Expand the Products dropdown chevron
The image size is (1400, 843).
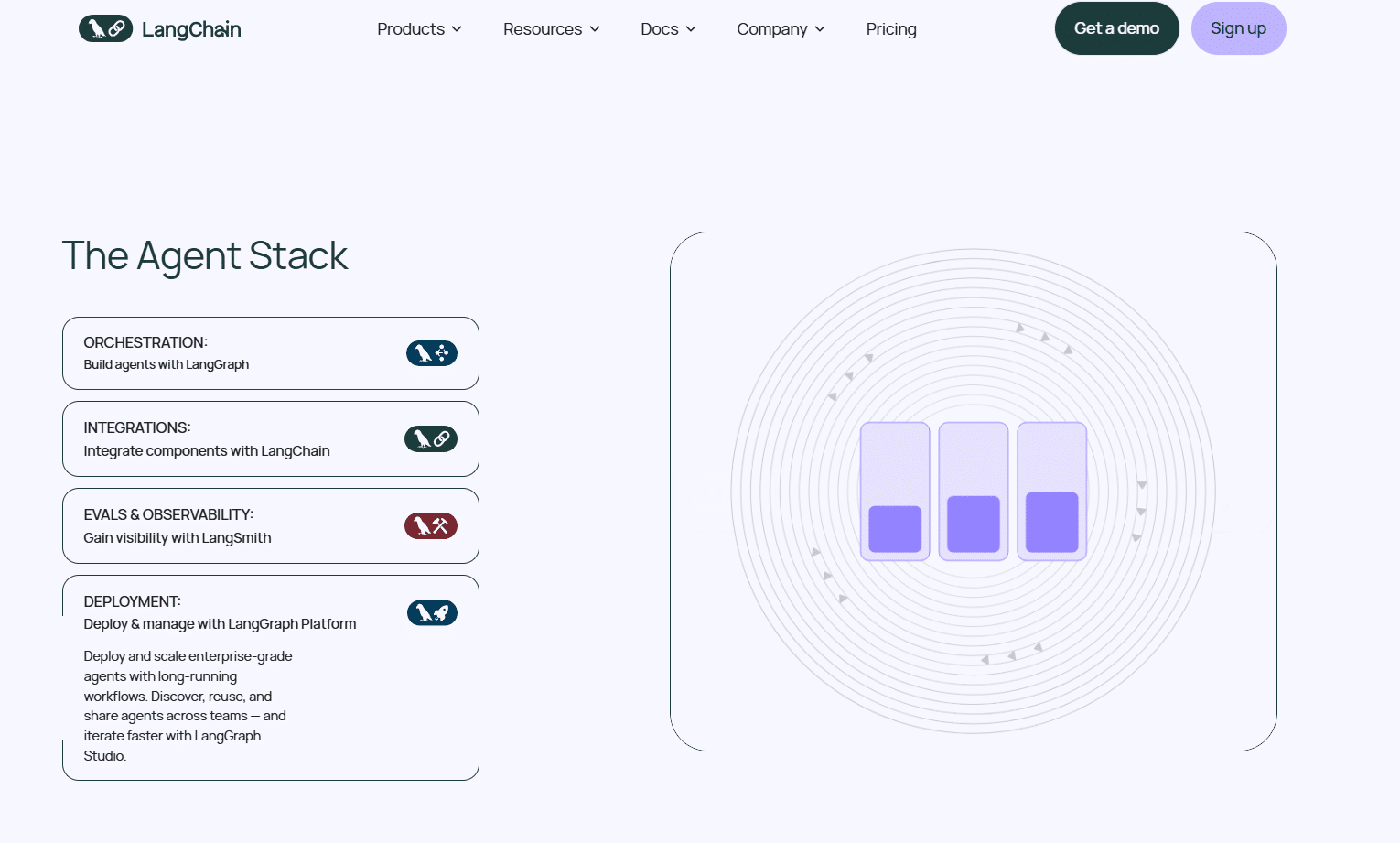(457, 29)
